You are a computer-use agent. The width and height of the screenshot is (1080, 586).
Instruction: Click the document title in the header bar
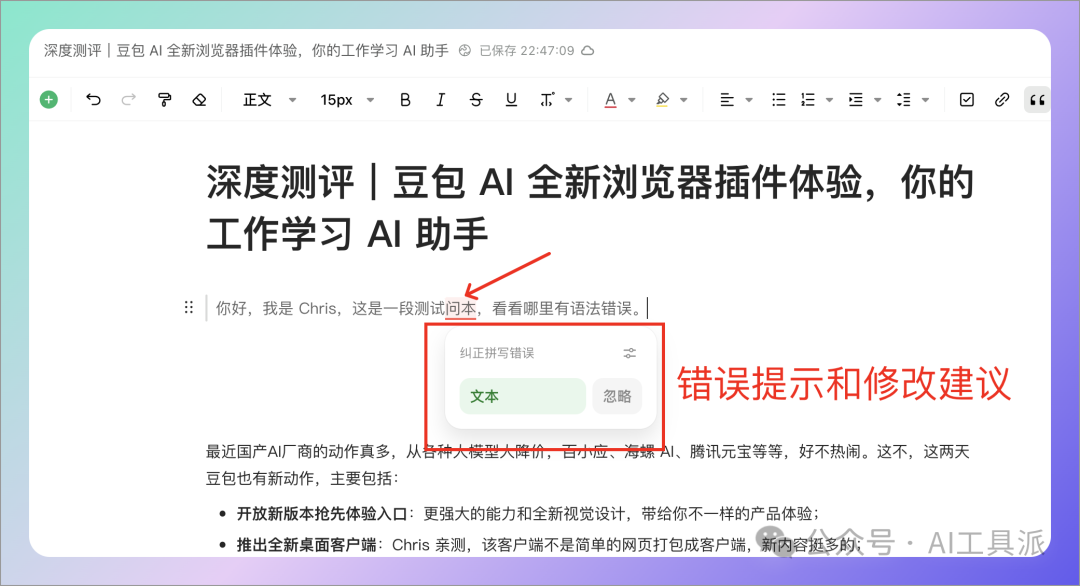pos(246,50)
